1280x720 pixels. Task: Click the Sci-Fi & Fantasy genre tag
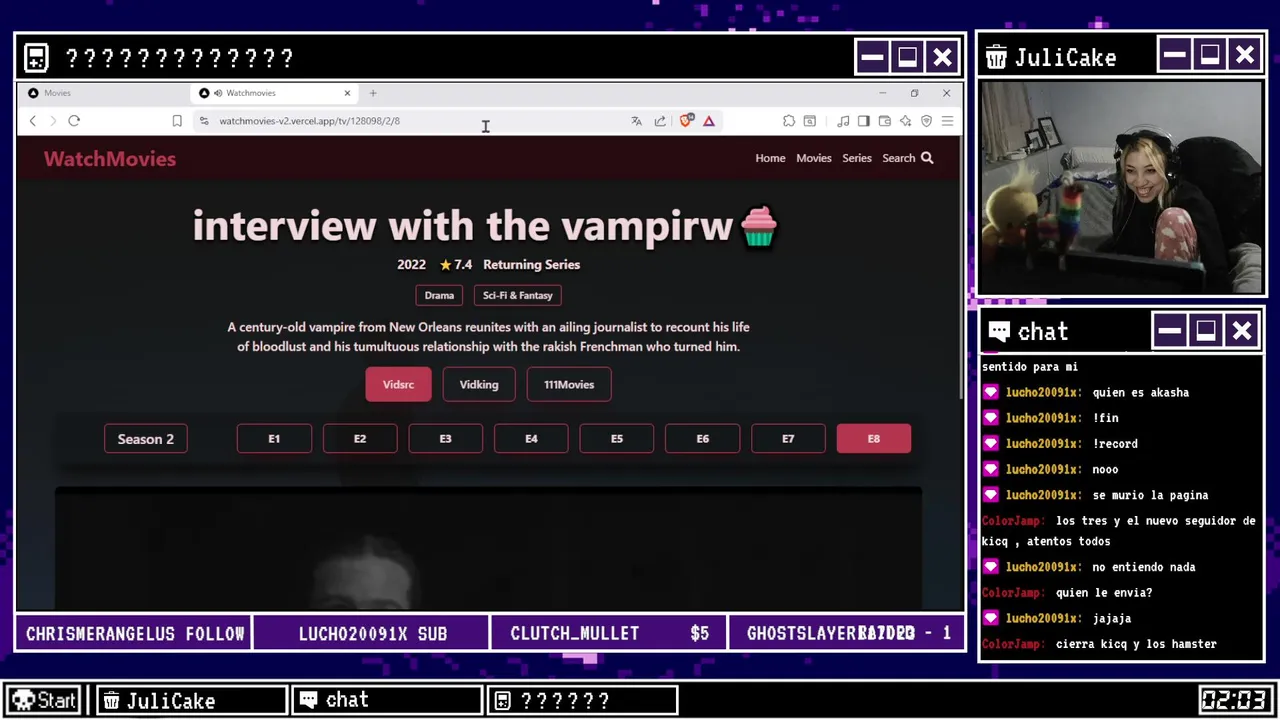(518, 295)
